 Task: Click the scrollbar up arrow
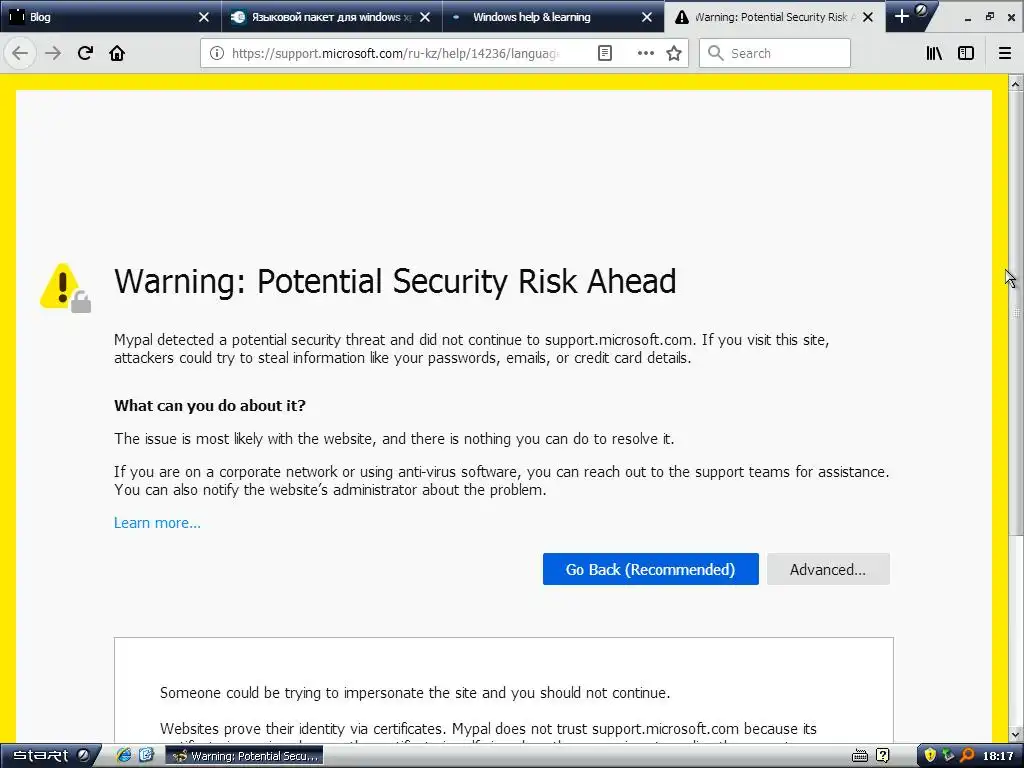1015,84
